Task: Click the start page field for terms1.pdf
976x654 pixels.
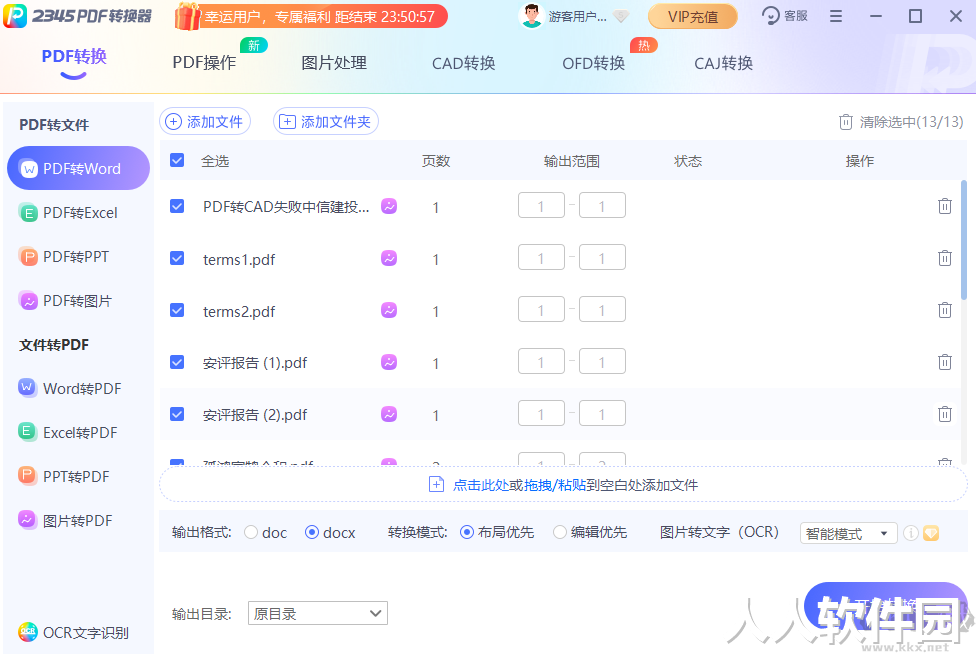Action: (541, 258)
